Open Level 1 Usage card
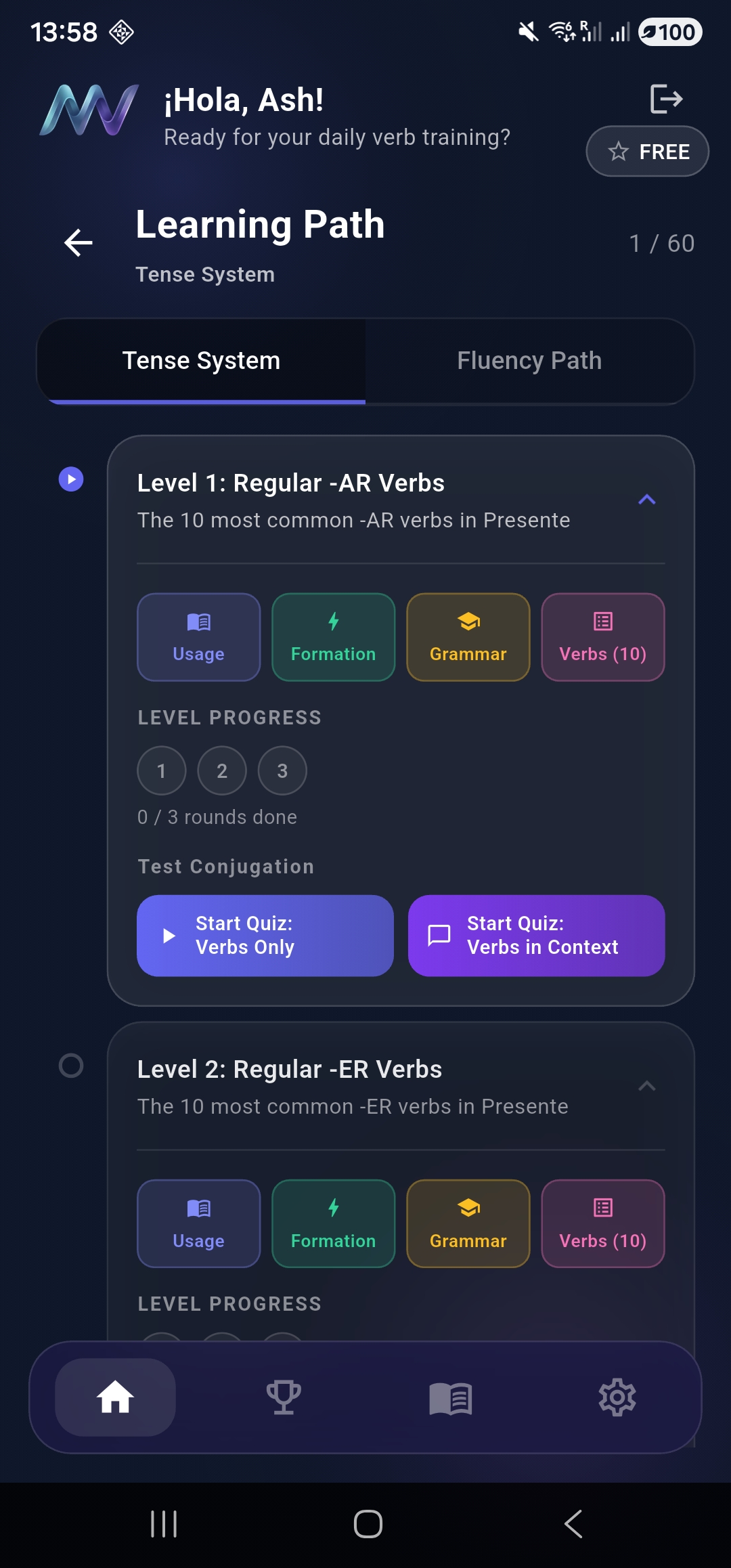Screen dimensions: 731x1568 (x=198, y=637)
